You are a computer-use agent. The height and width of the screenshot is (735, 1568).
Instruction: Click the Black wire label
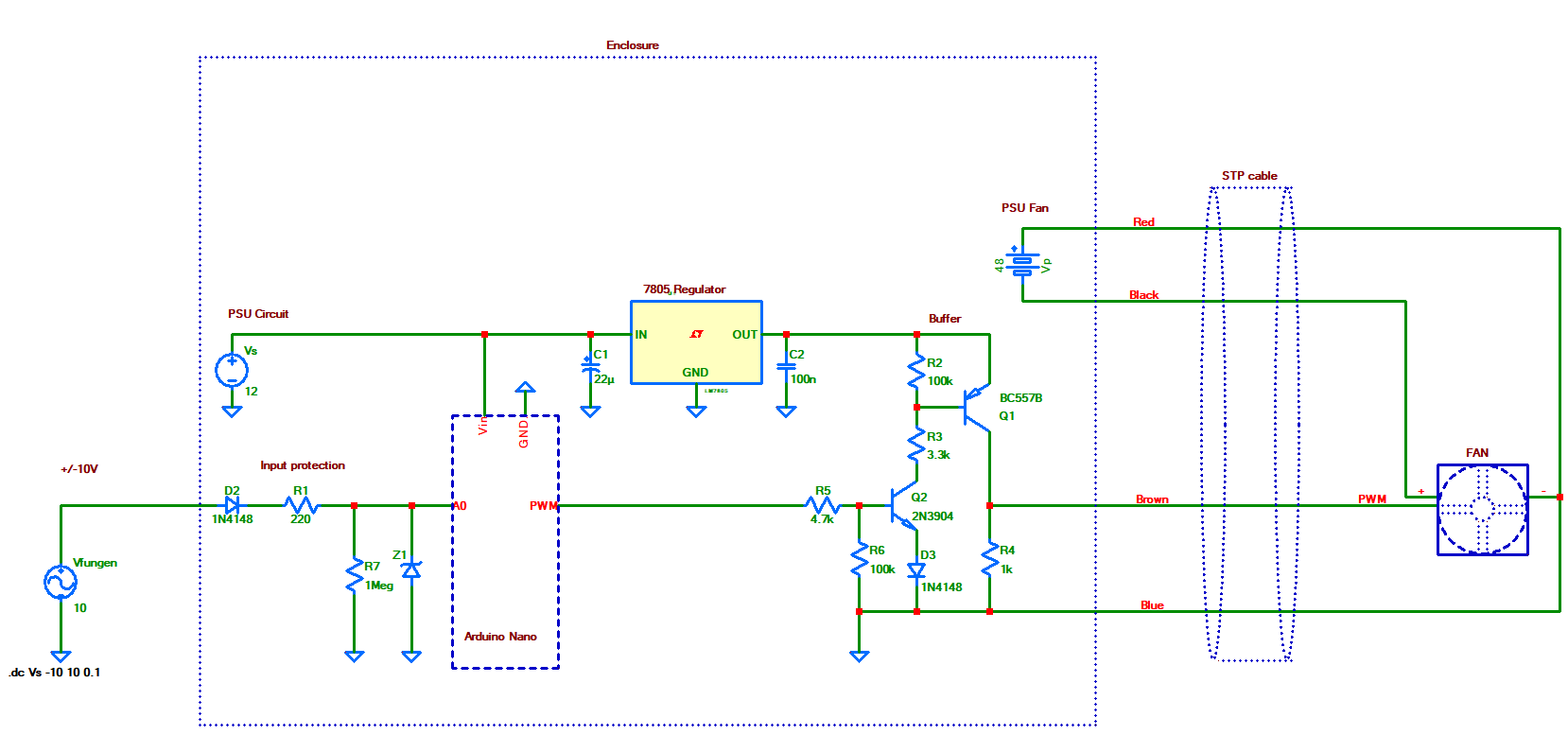point(1143,295)
